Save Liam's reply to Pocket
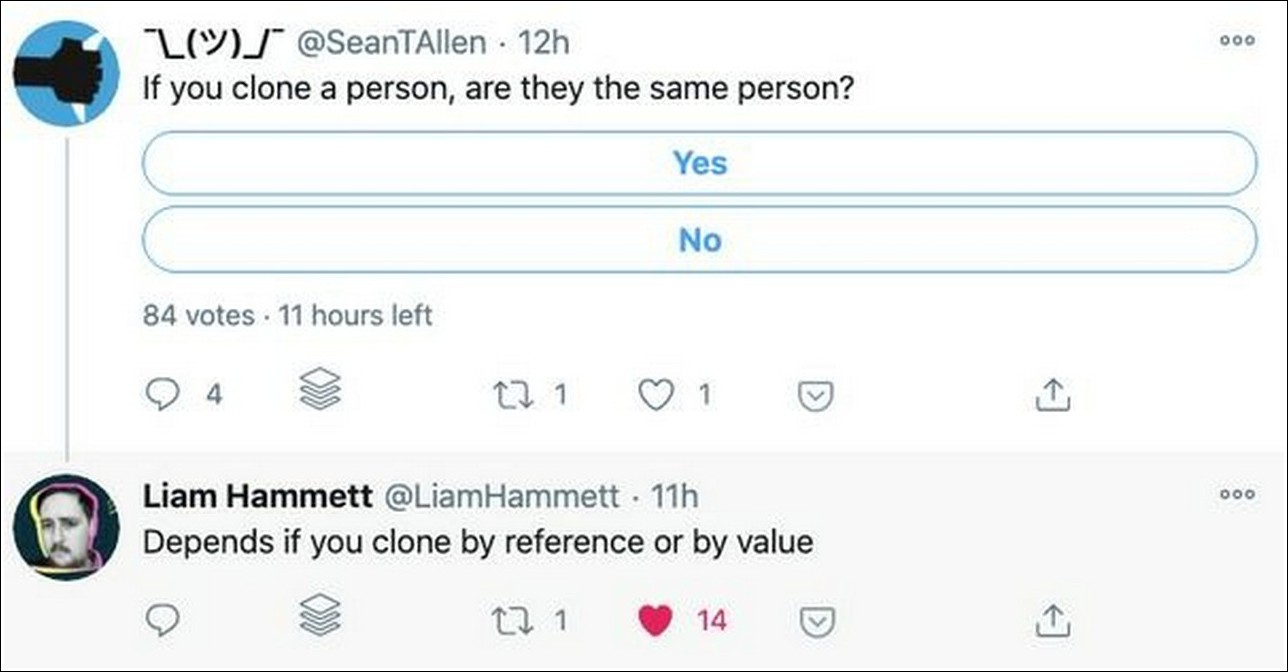Screen dimensions: 1288x672 click(x=816, y=622)
